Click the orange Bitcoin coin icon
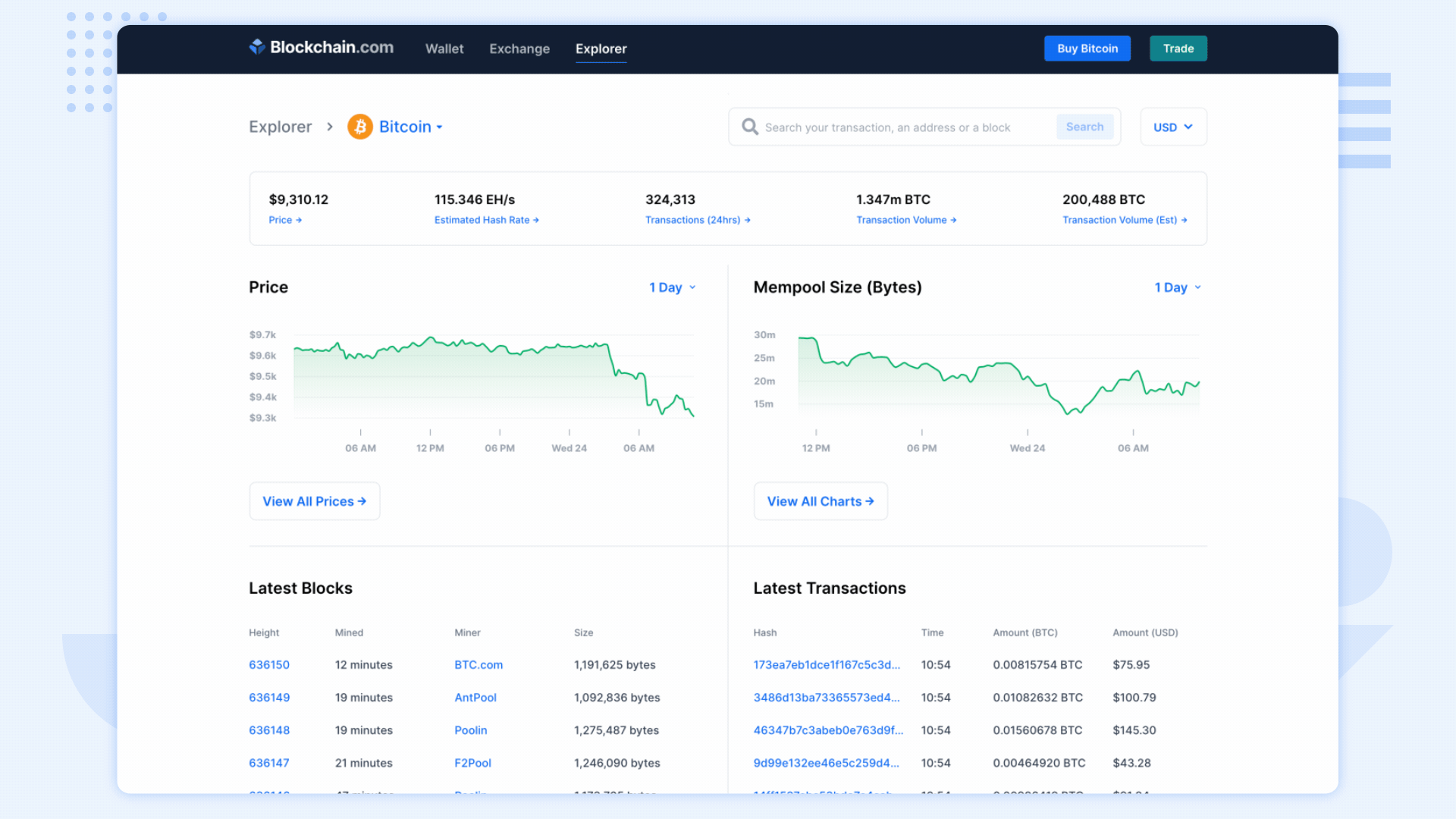 360,127
